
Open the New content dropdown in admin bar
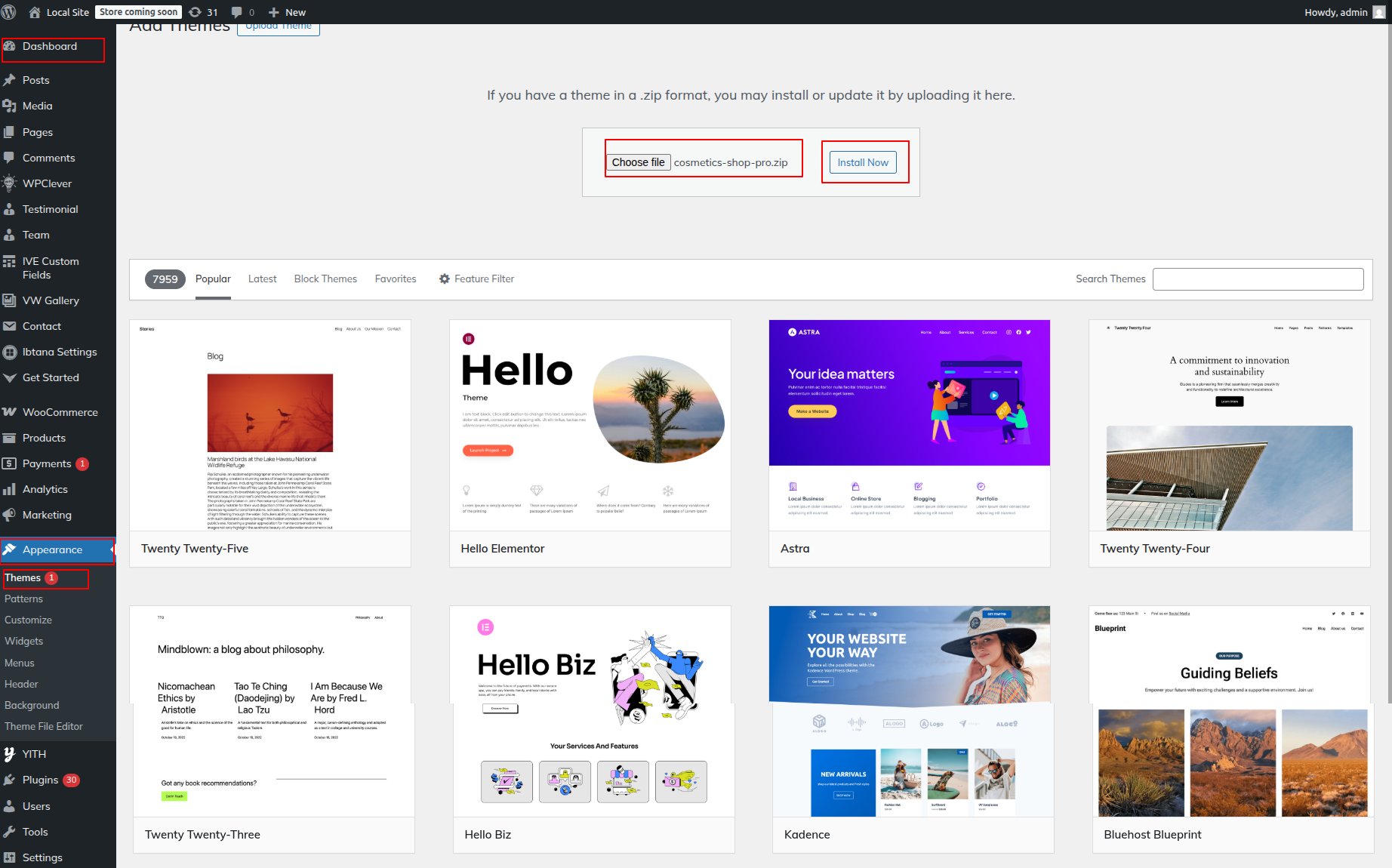288,12
